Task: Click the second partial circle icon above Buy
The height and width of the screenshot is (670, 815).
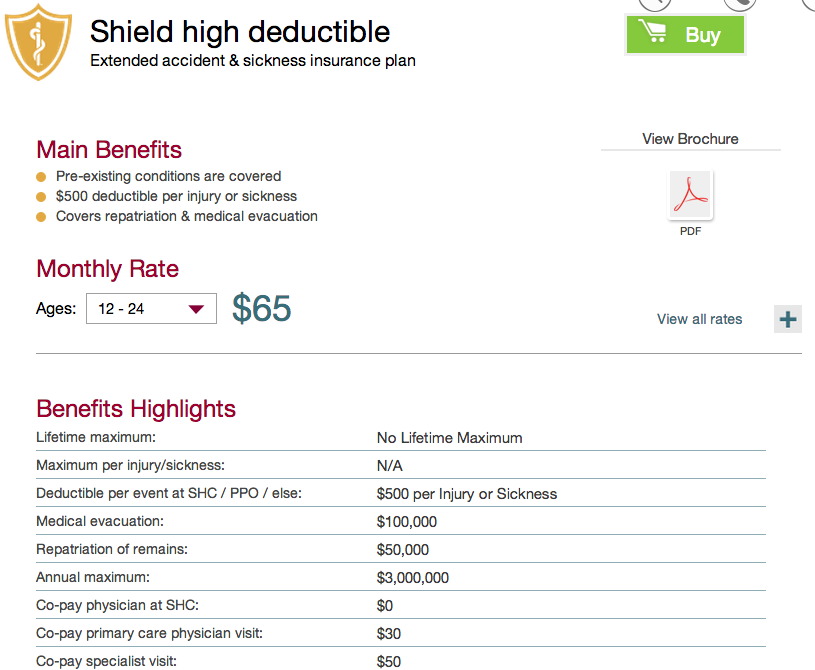Action: (x=740, y=4)
